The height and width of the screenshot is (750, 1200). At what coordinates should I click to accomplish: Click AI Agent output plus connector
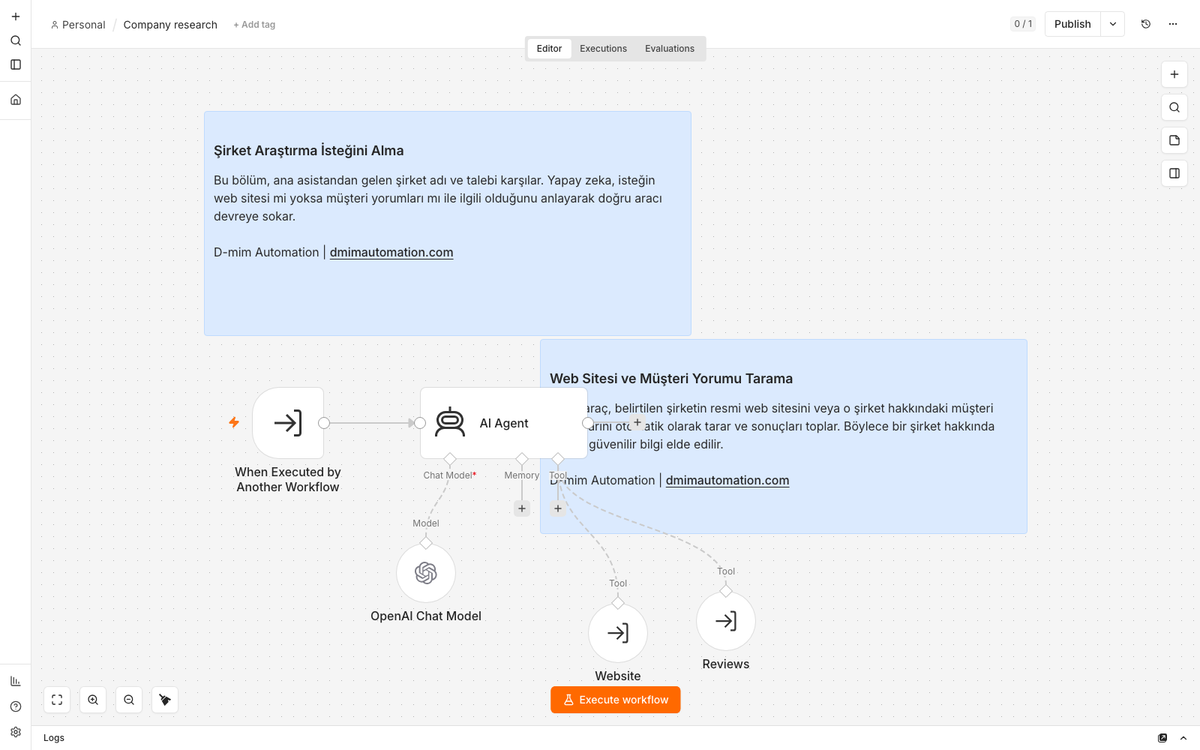coord(637,423)
